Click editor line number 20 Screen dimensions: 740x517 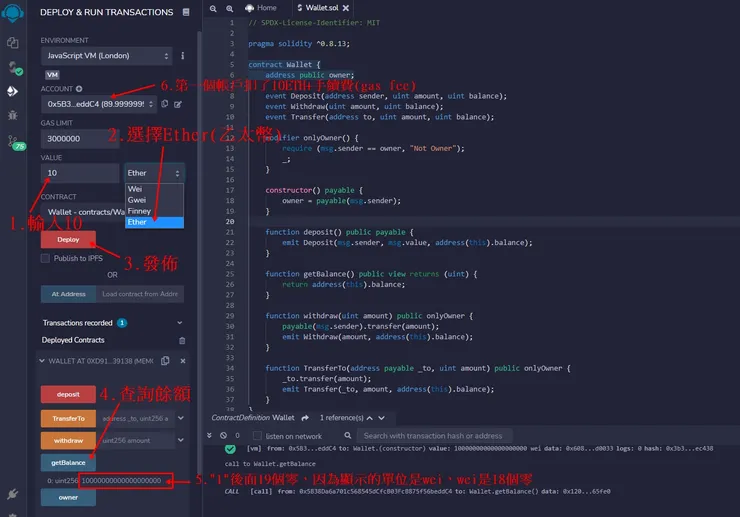point(229,221)
